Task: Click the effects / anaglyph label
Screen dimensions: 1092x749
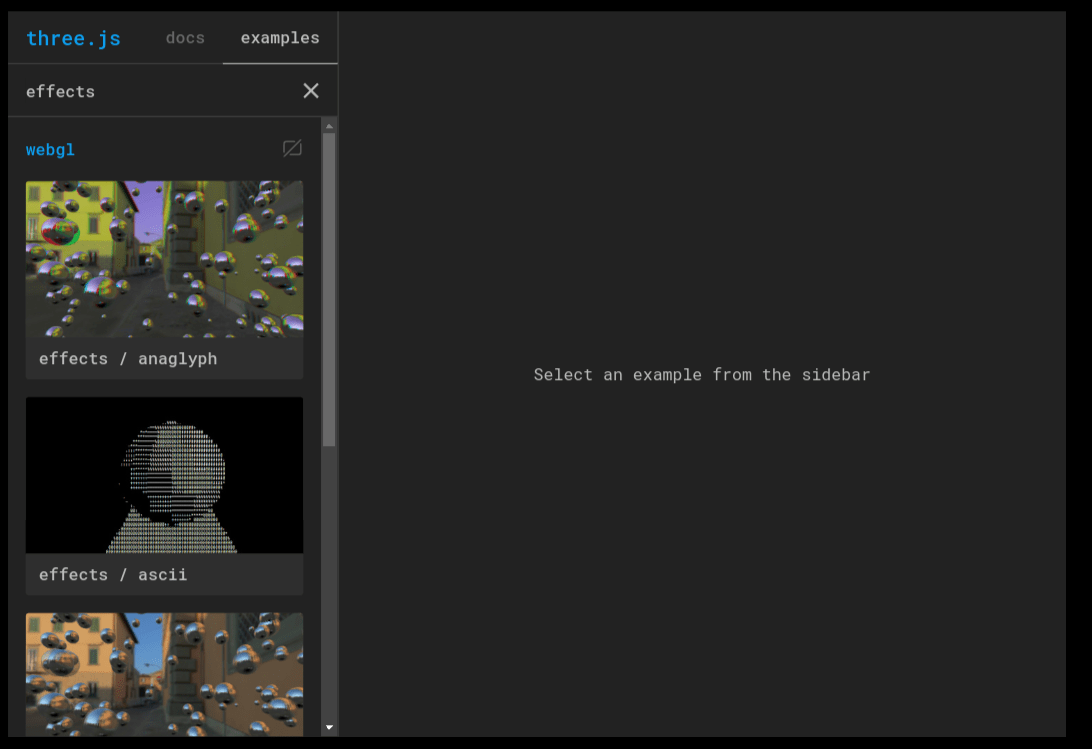Action: pyautogui.click(x=128, y=359)
